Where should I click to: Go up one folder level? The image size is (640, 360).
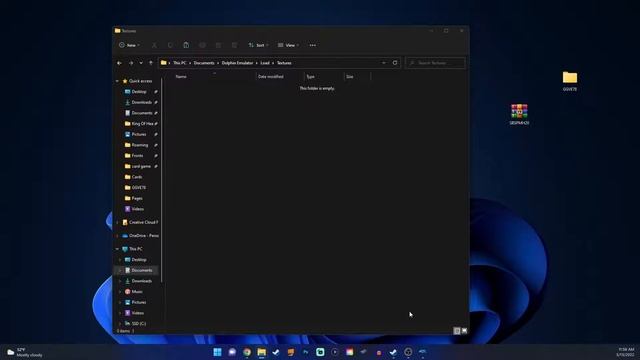pyautogui.click(x=151, y=63)
